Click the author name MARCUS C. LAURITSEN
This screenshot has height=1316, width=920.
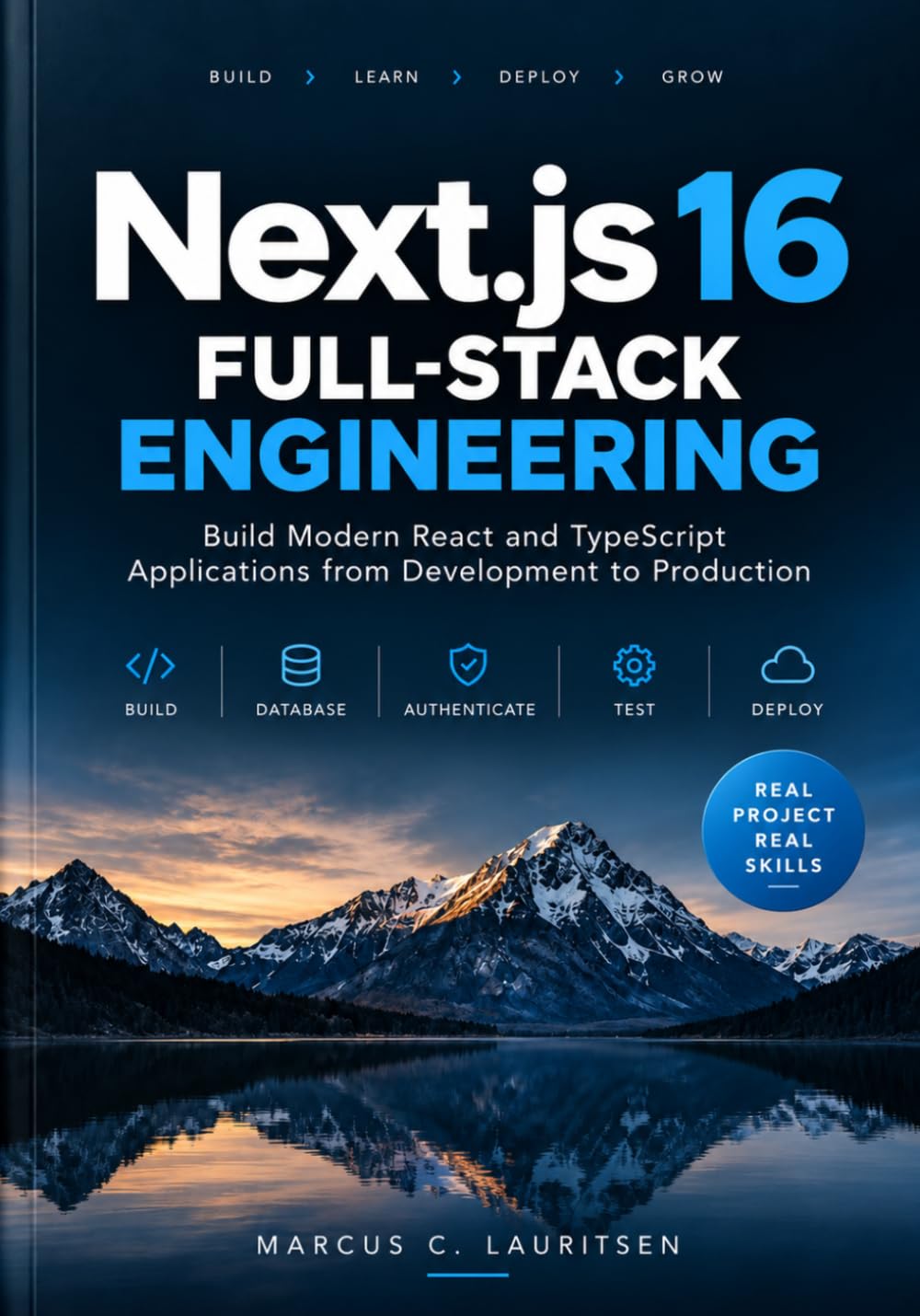click(x=469, y=1245)
